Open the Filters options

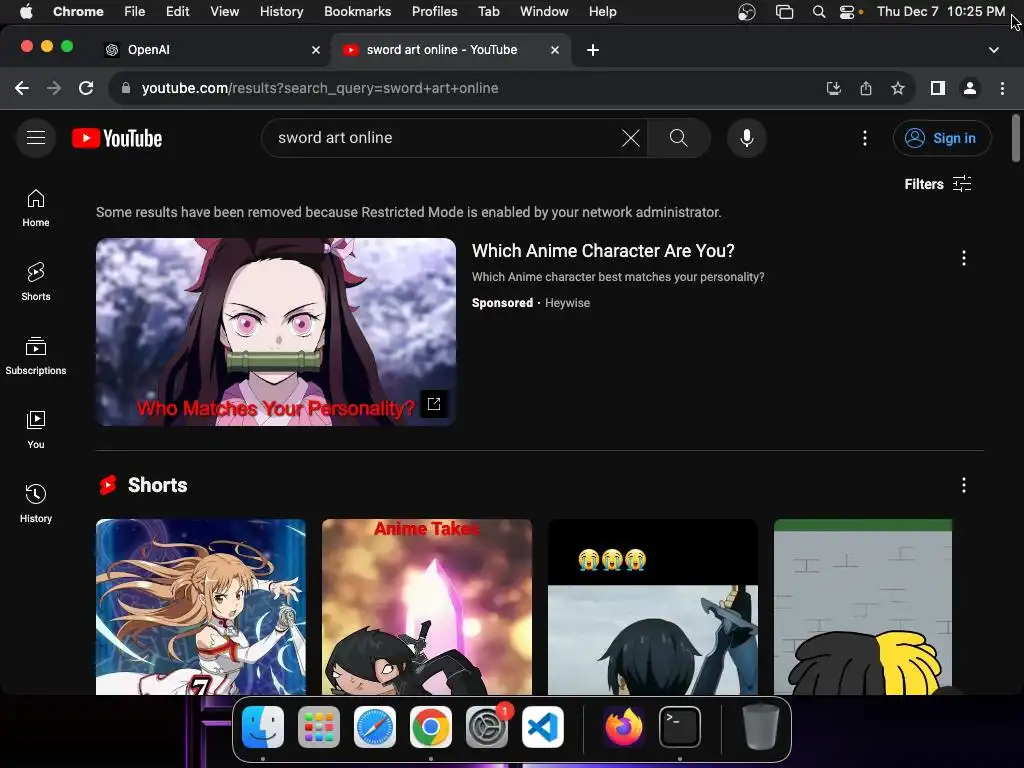point(938,184)
